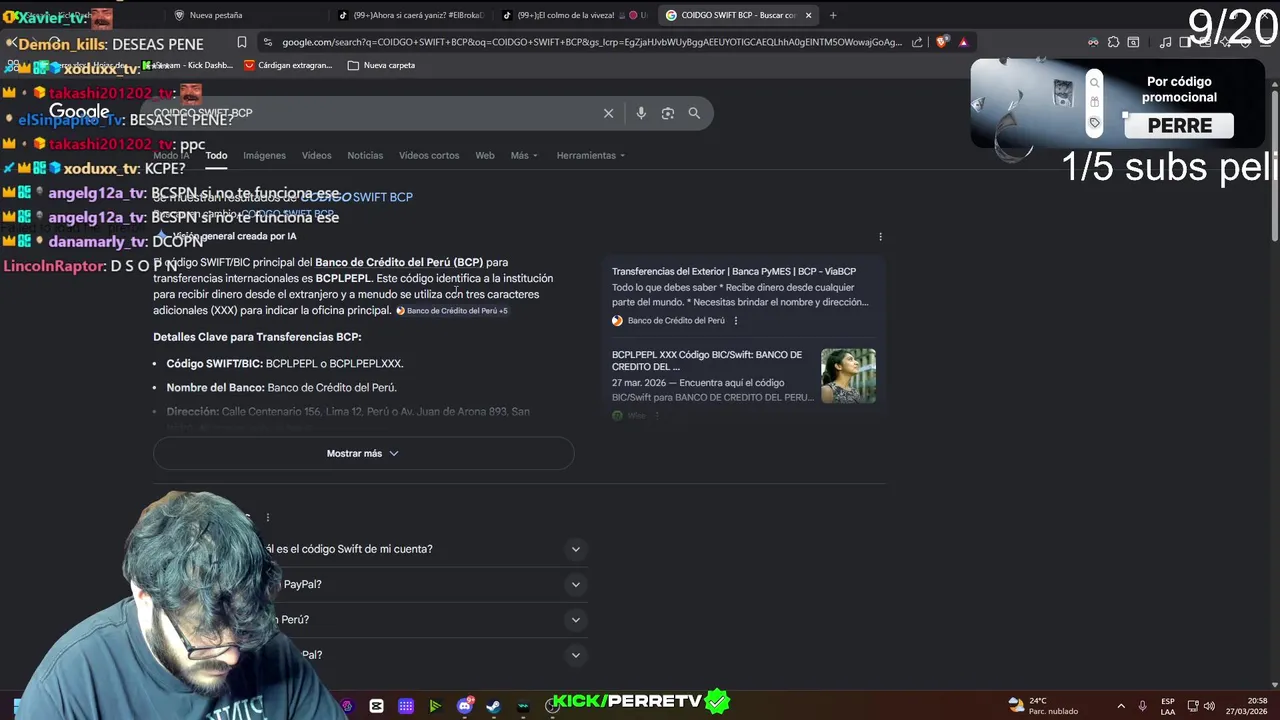Click the 'Nombre del Banco' bullet line
The image size is (1280, 720).
point(282,388)
